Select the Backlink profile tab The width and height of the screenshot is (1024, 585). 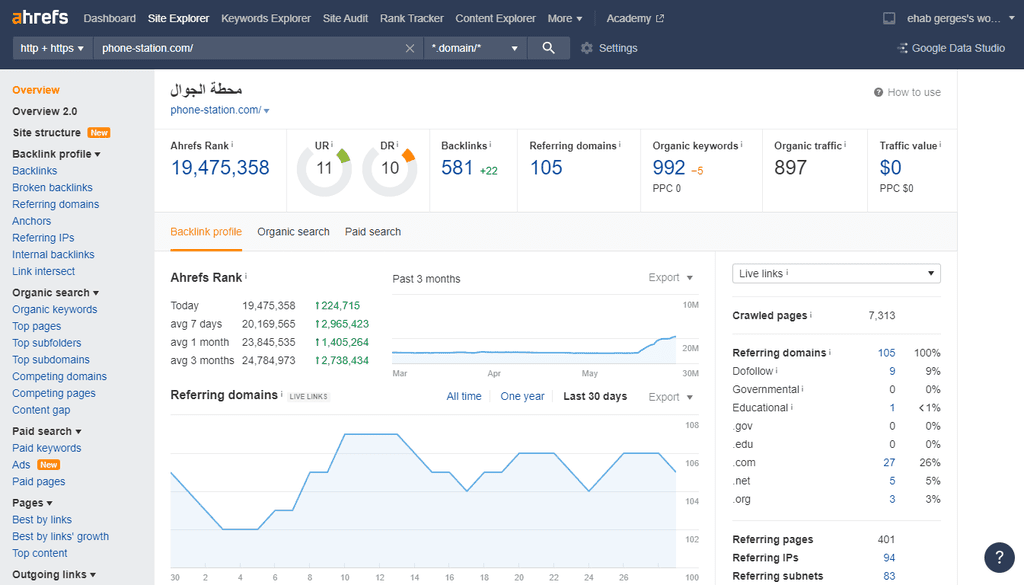click(206, 232)
